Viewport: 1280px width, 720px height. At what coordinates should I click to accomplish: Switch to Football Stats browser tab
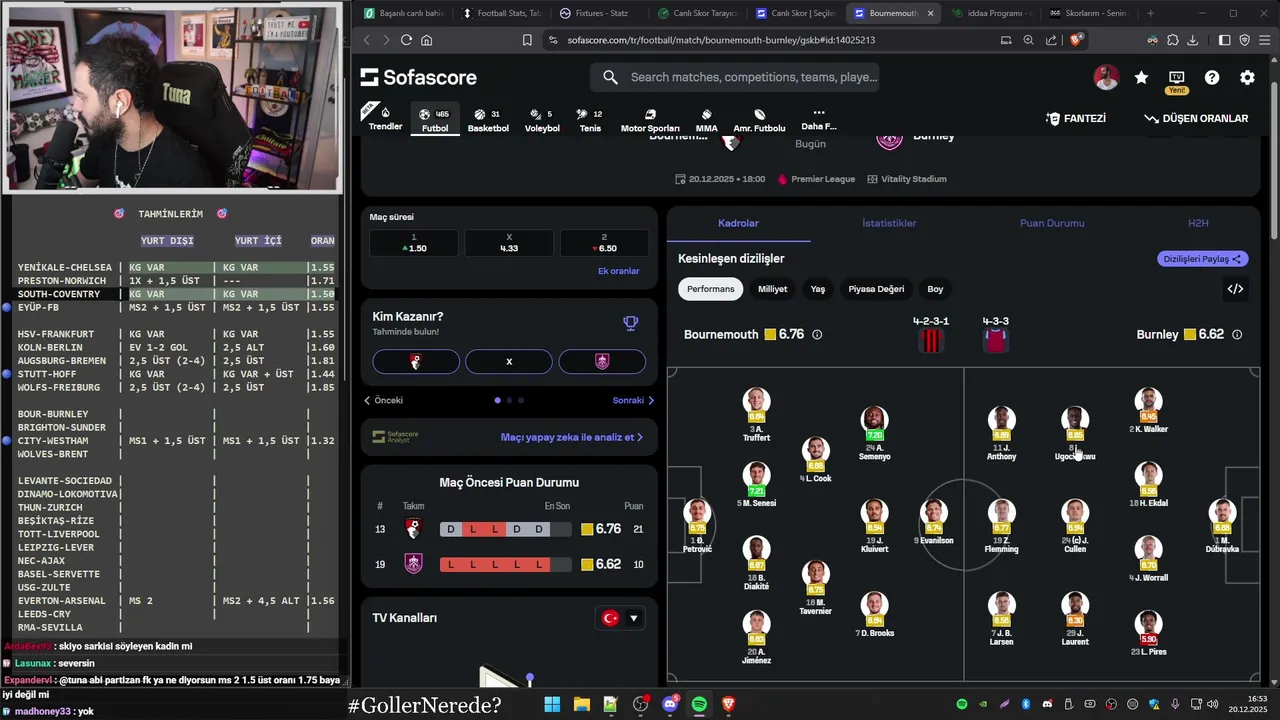[500, 13]
